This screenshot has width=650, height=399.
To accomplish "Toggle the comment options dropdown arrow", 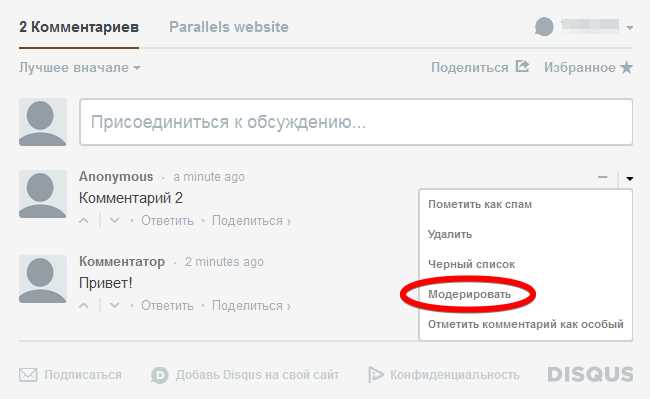I will coord(630,179).
